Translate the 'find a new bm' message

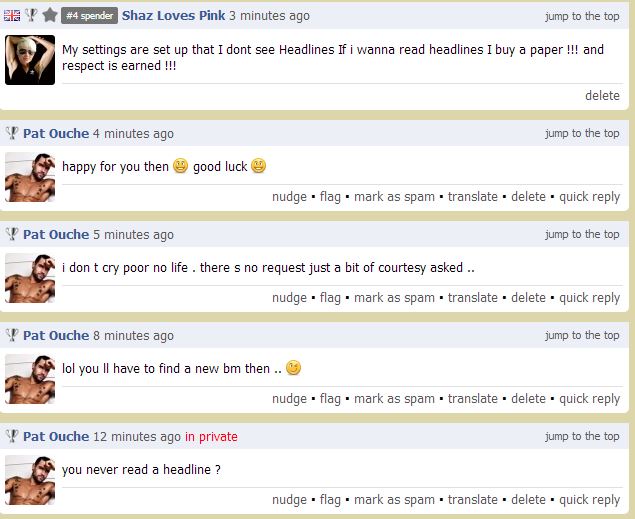click(x=473, y=399)
